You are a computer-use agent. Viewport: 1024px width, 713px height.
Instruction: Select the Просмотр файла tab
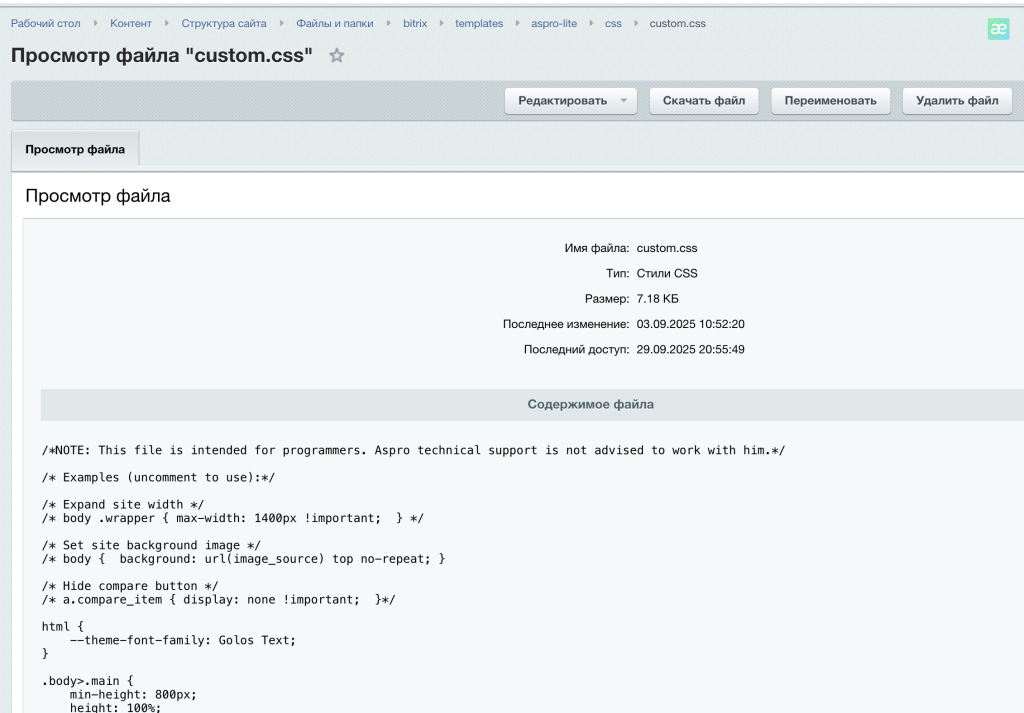click(x=77, y=147)
